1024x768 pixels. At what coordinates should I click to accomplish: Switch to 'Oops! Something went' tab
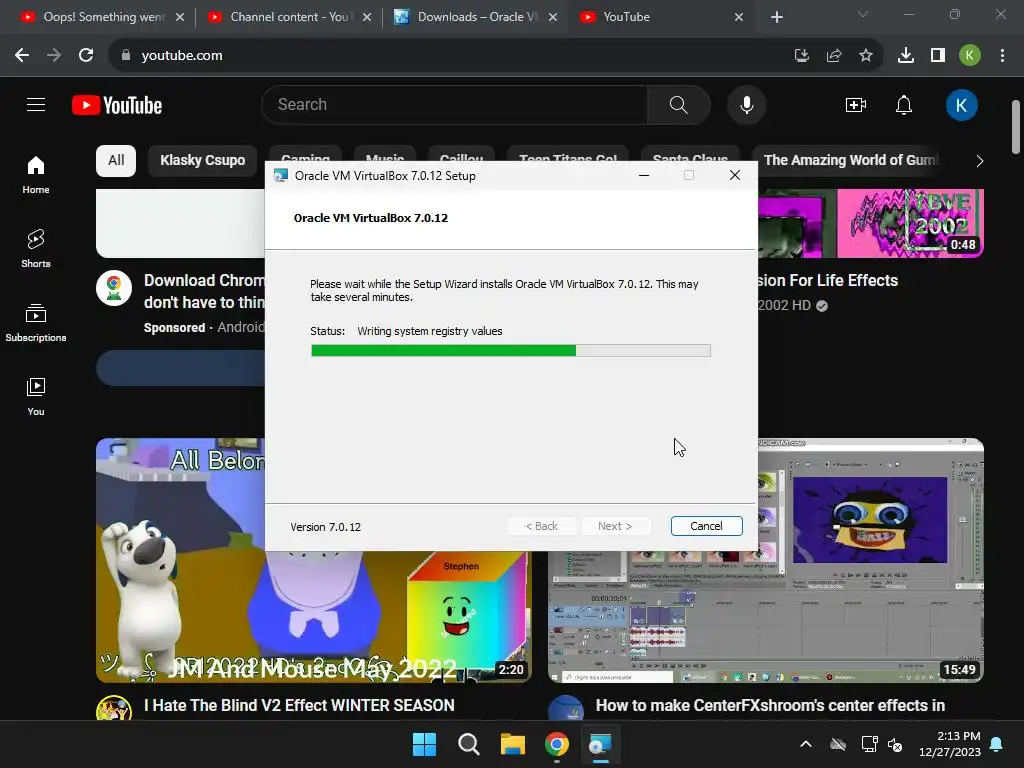click(103, 17)
